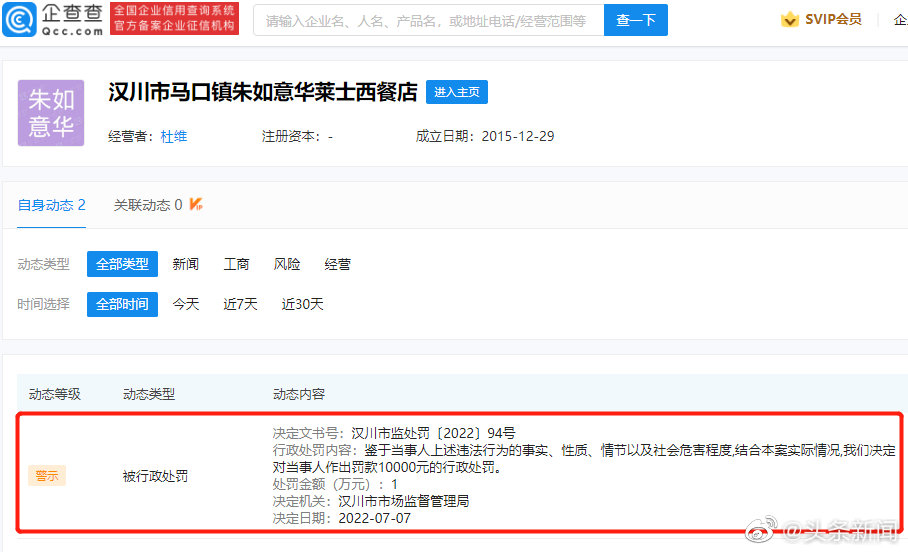This screenshot has width=908, height=552.
Task: Select the 全部类型 filter
Action: click(122, 264)
